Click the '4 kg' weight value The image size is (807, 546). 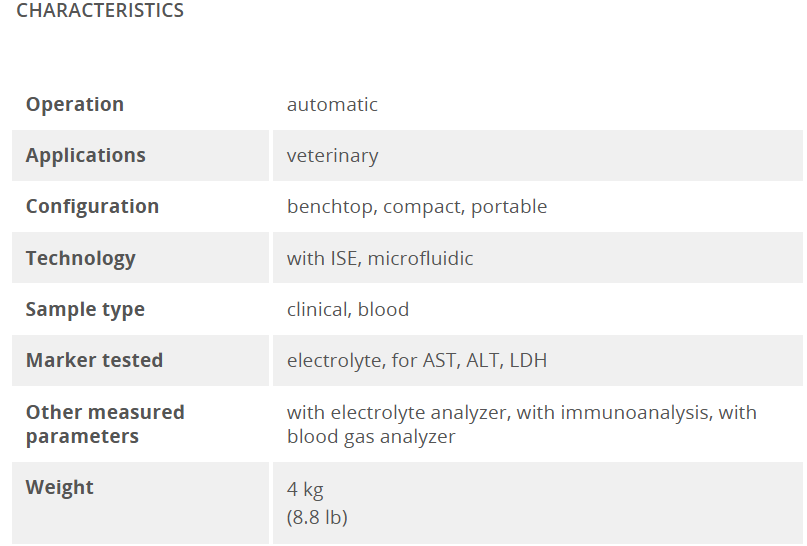pyautogui.click(x=305, y=489)
